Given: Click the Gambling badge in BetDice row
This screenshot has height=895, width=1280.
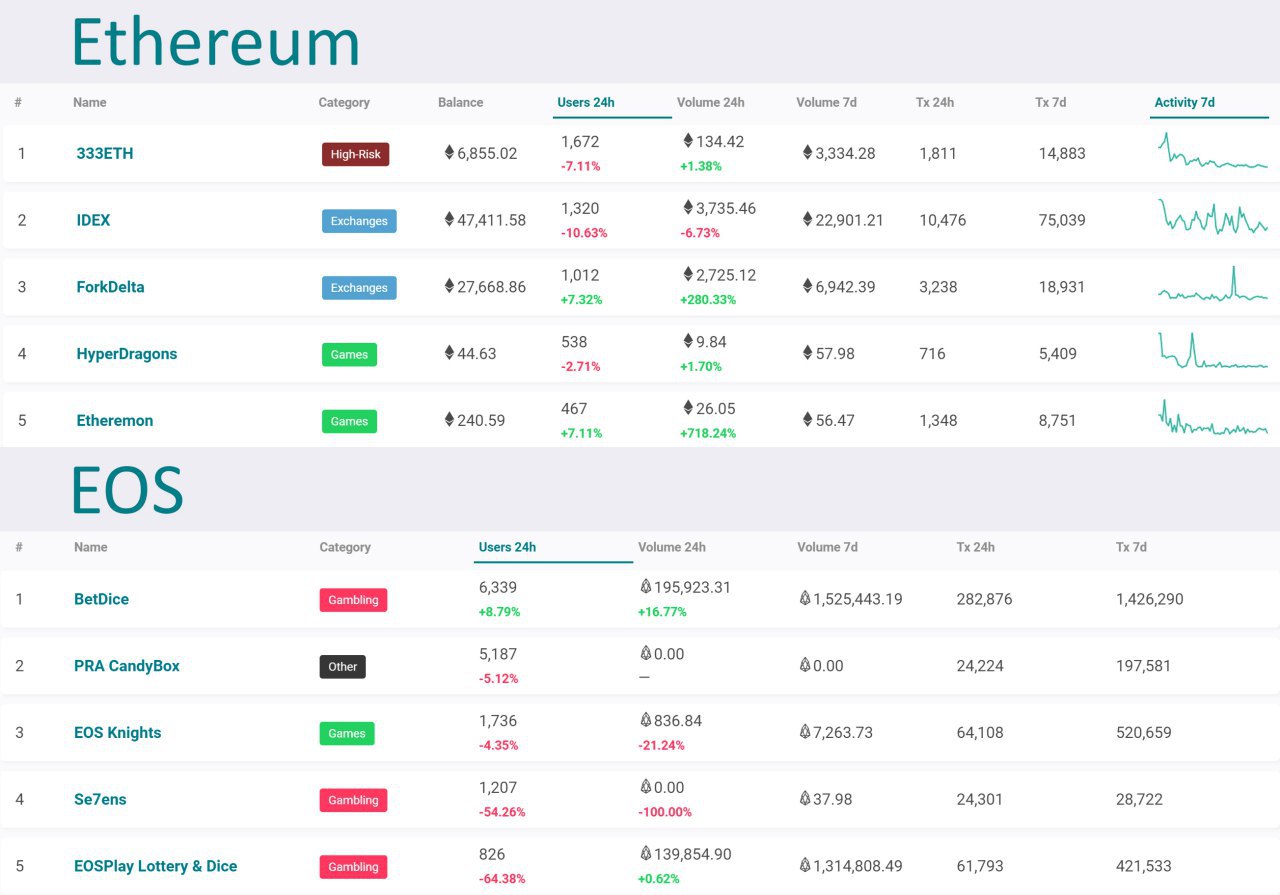Looking at the screenshot, I should (x=353, y=600).
